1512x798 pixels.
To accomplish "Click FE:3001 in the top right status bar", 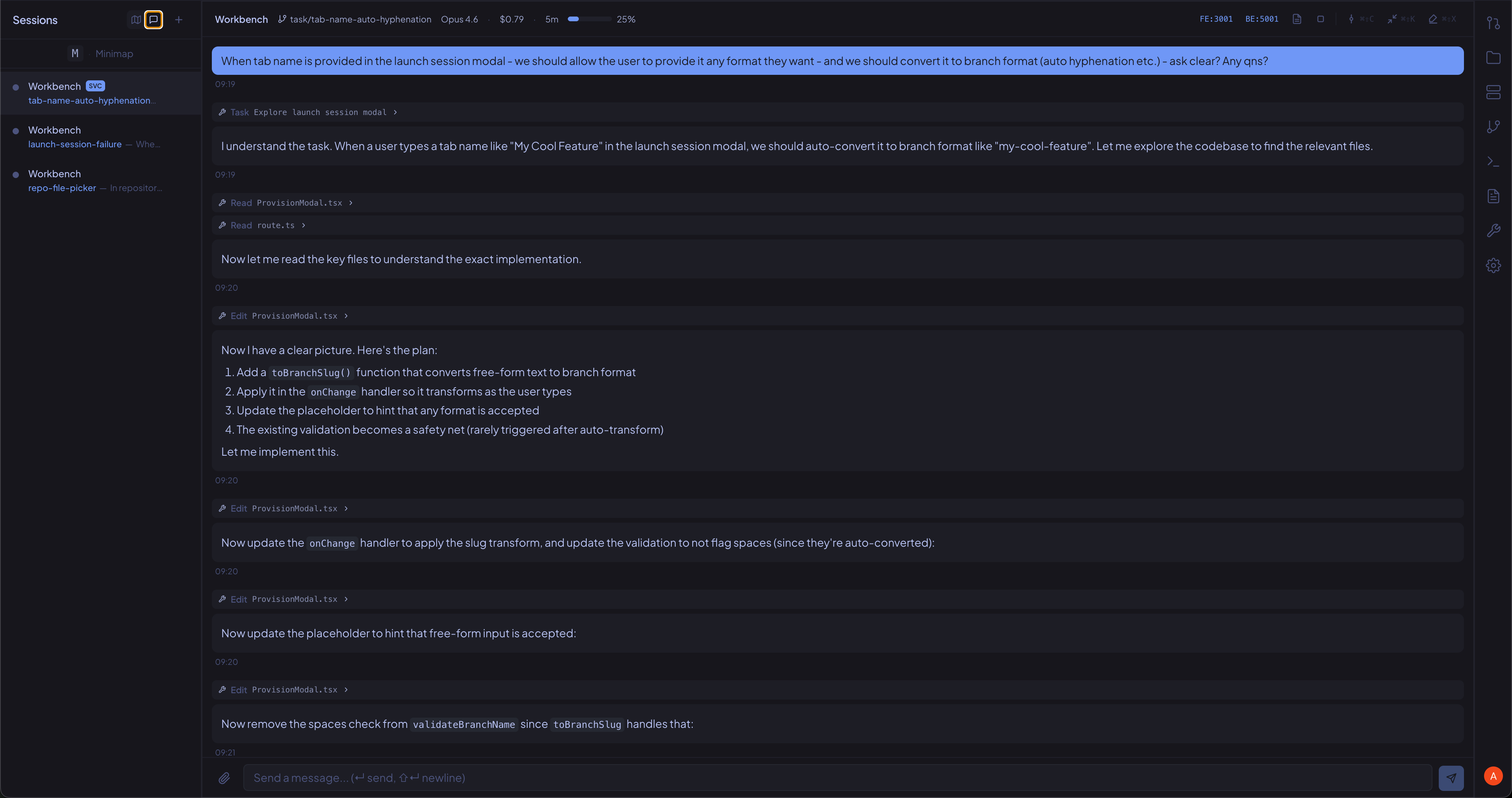I will (x=1216, y=19).
